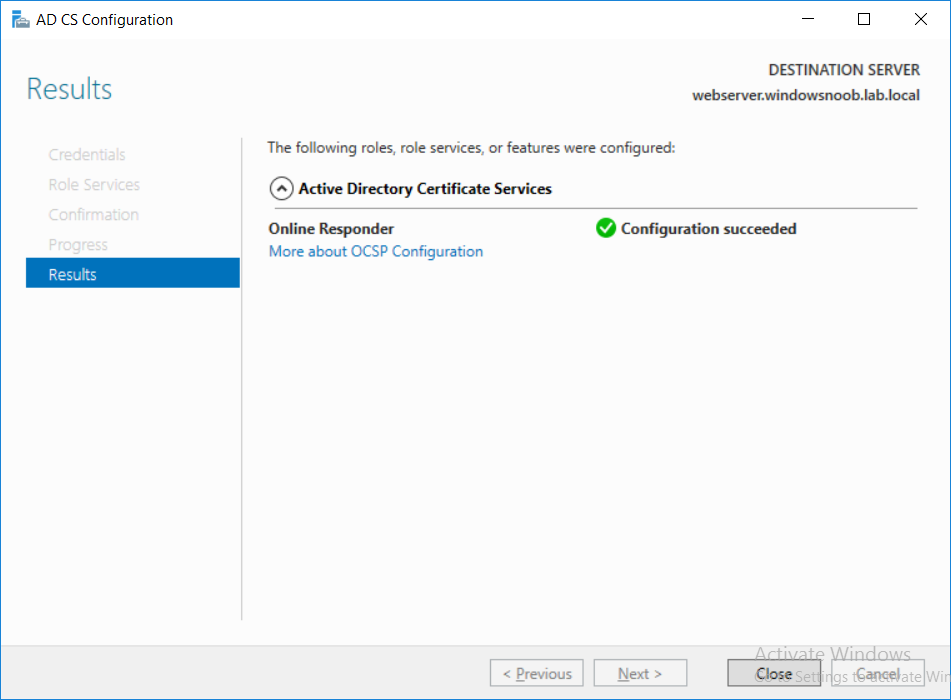Image resolution: width=951 pixels, height=700 pixels.
Task: Click the Online Responder label
Action: pos(331,229)
